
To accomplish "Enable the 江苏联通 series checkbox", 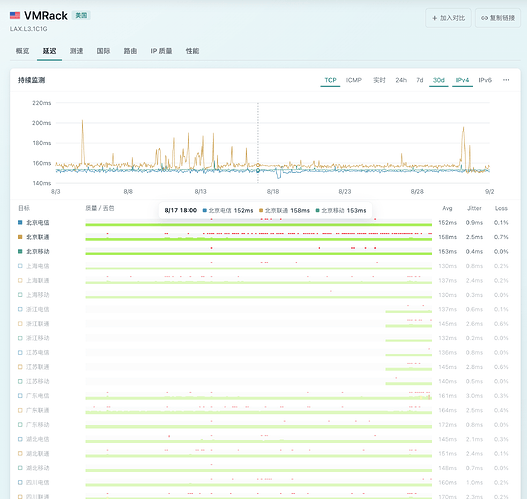I will click(20, 367).
